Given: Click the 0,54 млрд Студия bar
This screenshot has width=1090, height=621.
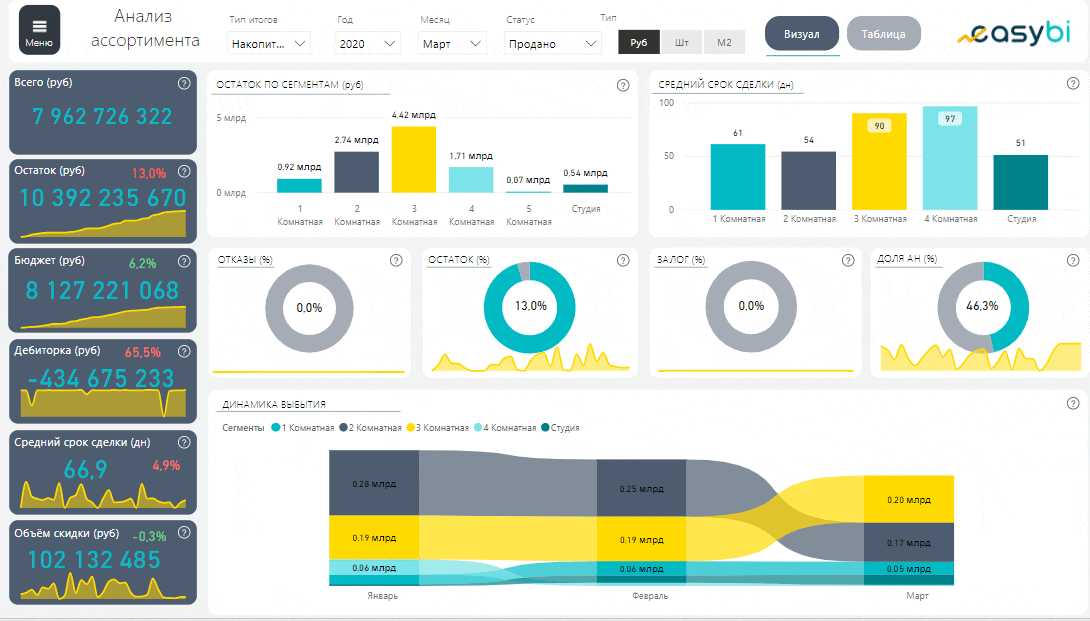Looking at the screenshot, I should click(585, 188).
